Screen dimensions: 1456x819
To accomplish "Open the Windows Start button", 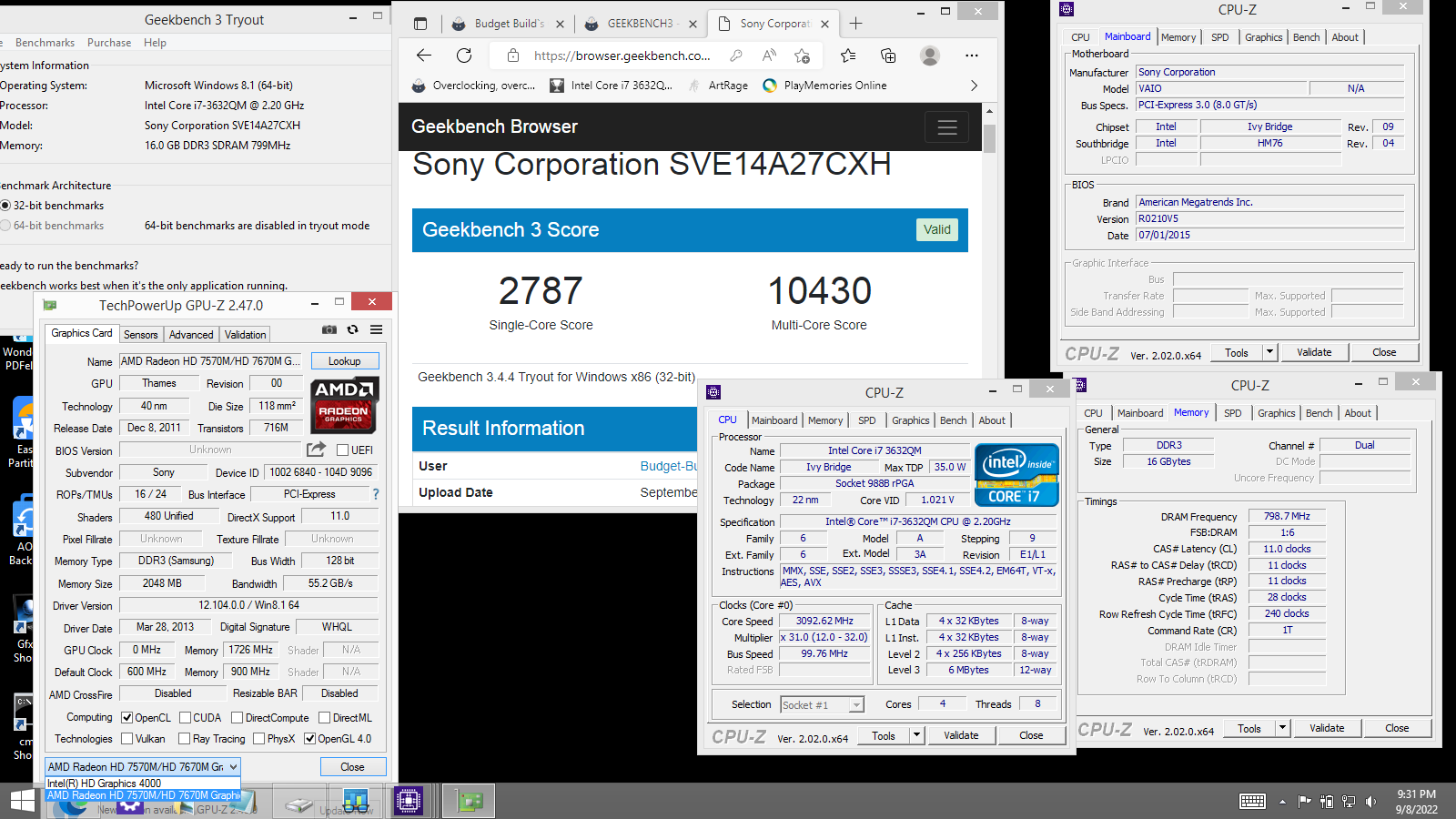I will [22, 801].
